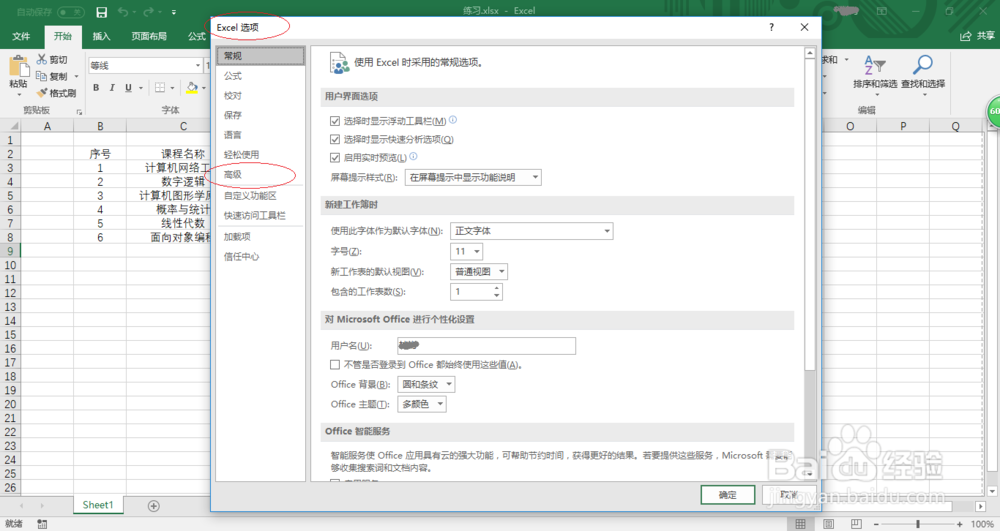Screen dimensions: 1000x531
Task: Click the 确定 button
Action: click(x=728, y=495)
